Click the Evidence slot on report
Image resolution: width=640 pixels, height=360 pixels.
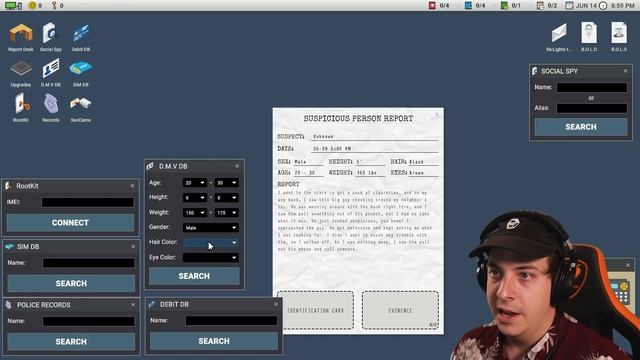point(400,310)
